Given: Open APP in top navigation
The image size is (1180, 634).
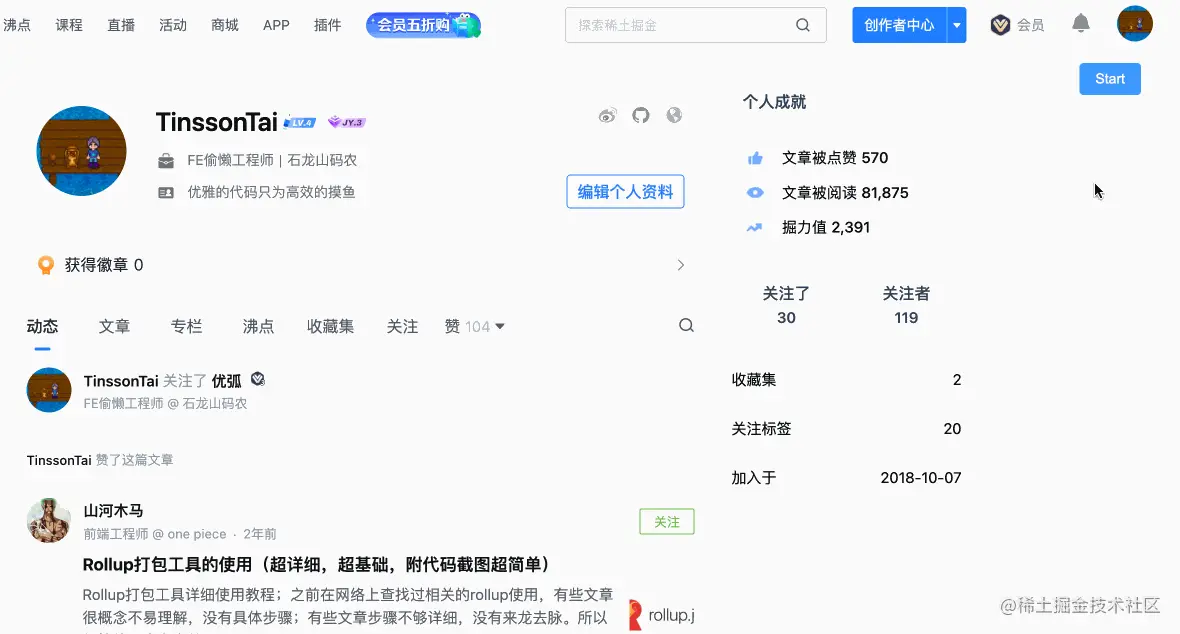Looking at the screenshot, I should click(x=276, y=25).
